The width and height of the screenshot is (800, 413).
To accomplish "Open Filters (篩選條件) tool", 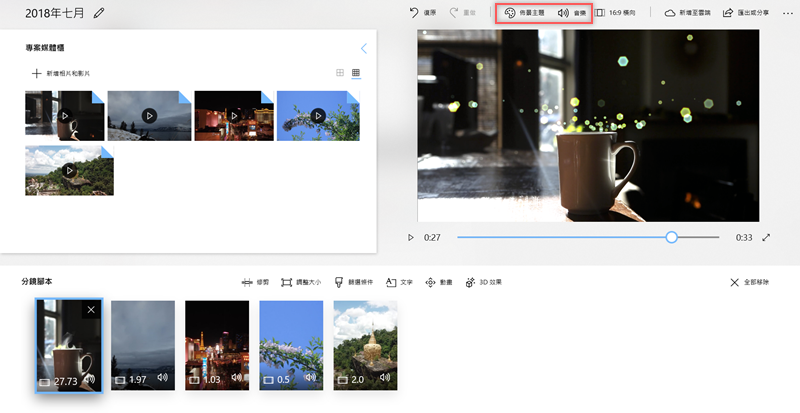I will pos(354,282).
